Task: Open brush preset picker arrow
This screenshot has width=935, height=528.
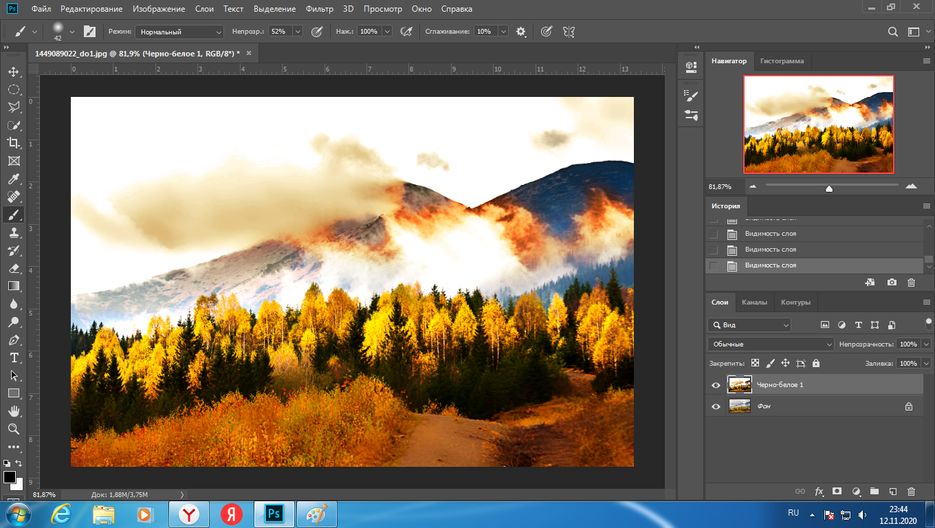Action: tap(72, 32)
